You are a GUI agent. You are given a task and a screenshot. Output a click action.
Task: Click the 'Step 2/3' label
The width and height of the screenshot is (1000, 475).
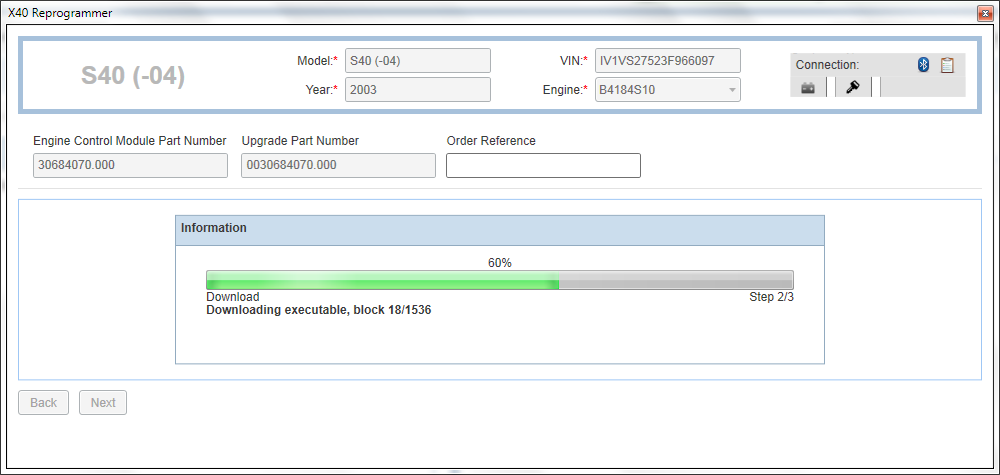pos(771,297)
